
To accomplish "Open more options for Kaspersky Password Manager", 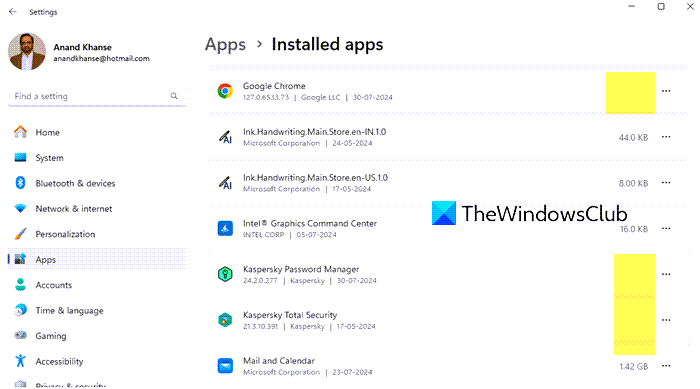I will [x=666, y=274].
